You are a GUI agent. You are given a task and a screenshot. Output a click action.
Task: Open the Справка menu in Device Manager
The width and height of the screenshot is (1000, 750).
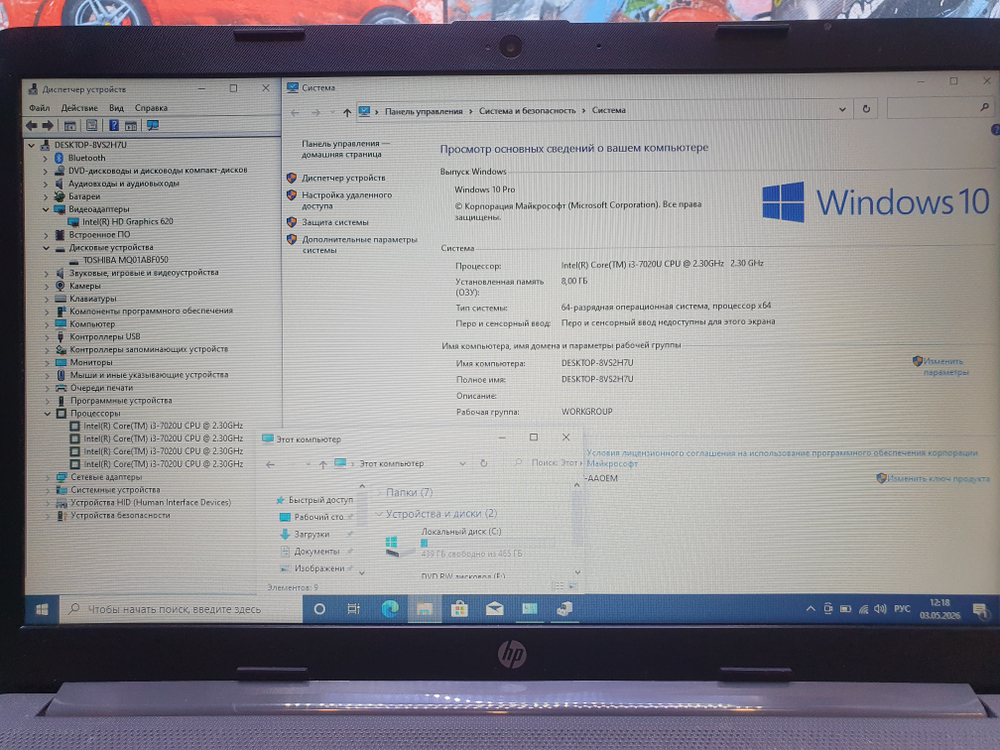151,108
